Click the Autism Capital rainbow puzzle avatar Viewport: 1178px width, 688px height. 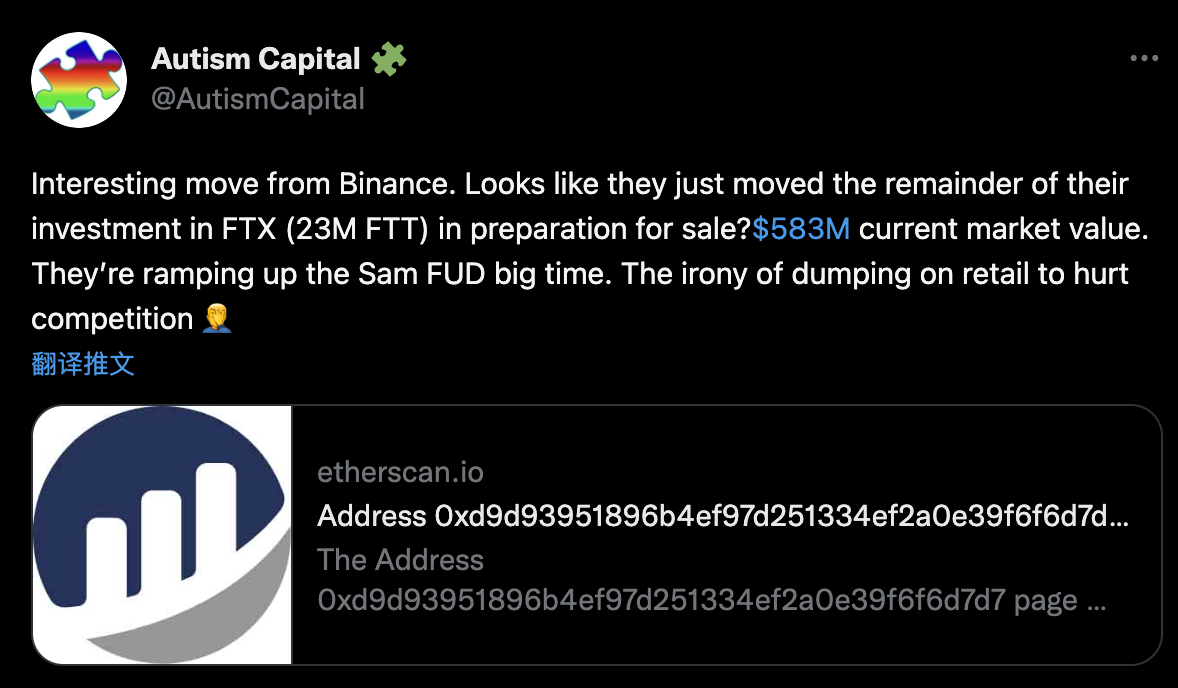(79, 79)
